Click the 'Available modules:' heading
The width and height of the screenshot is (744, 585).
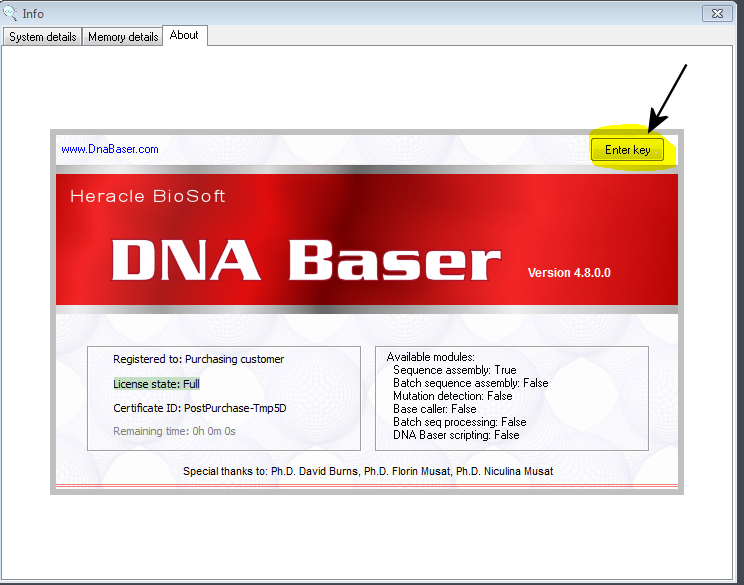[430, 357]
